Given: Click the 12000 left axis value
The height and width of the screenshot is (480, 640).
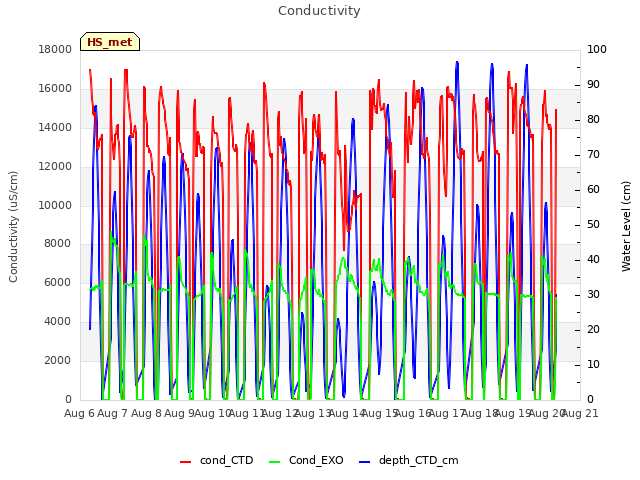Looking at the screenshot, I should coord(55,166).
